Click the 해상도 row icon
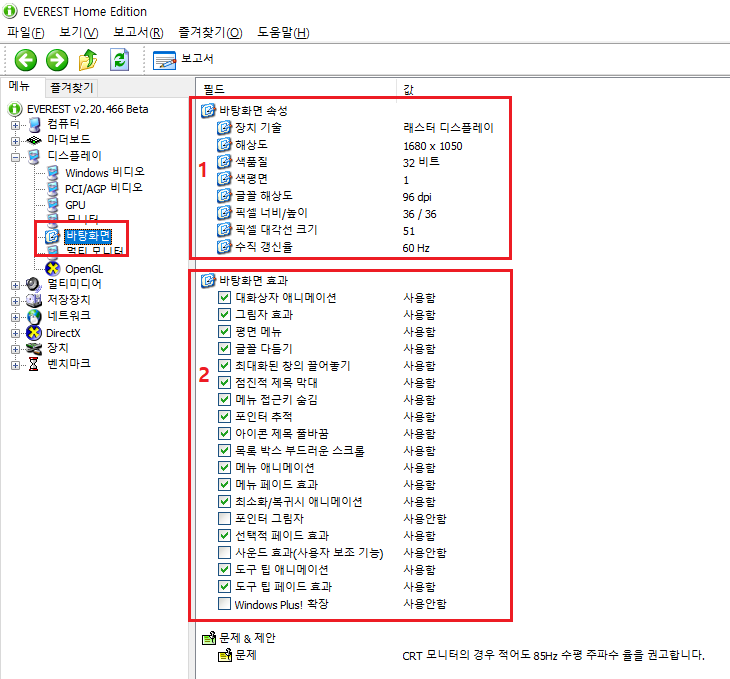Viewport: 730px width, 679px height. point(224,145)
